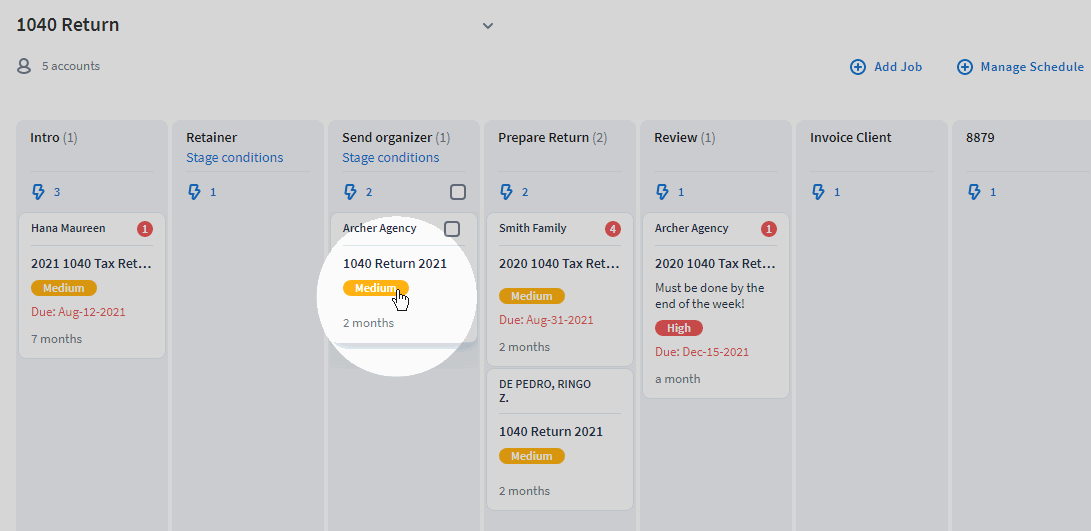Screen dimensions: 1091x531
Task: Open Manage Schedule
Action: [x=1020, y=67]
